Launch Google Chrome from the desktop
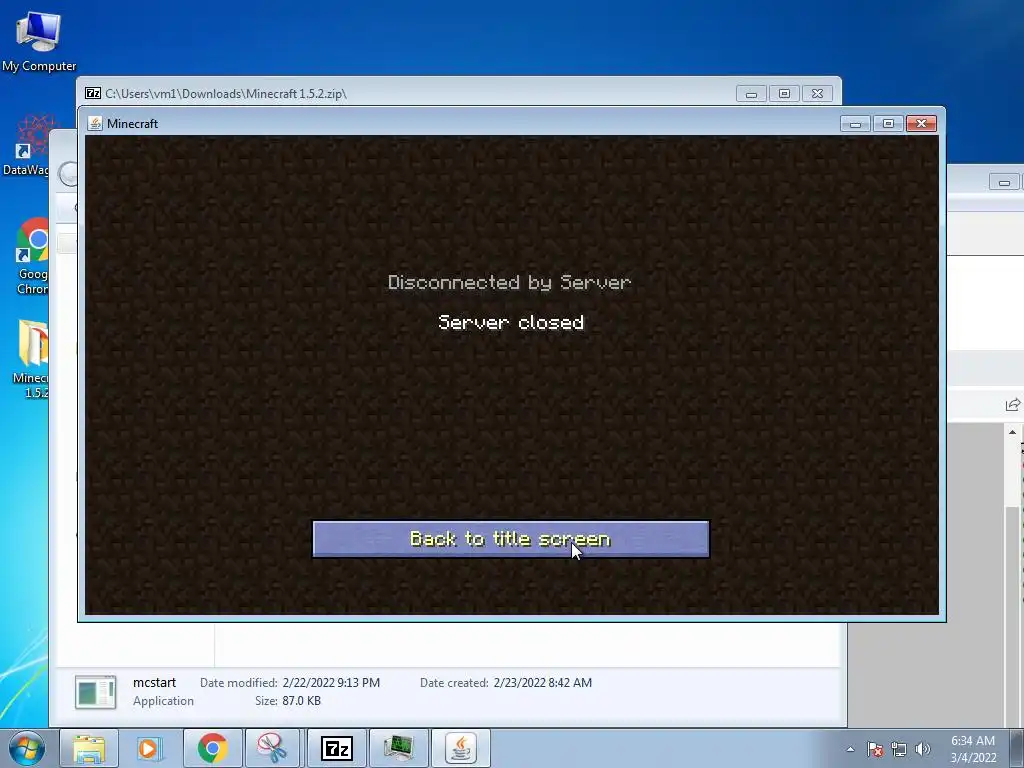 tap(31, 256)
